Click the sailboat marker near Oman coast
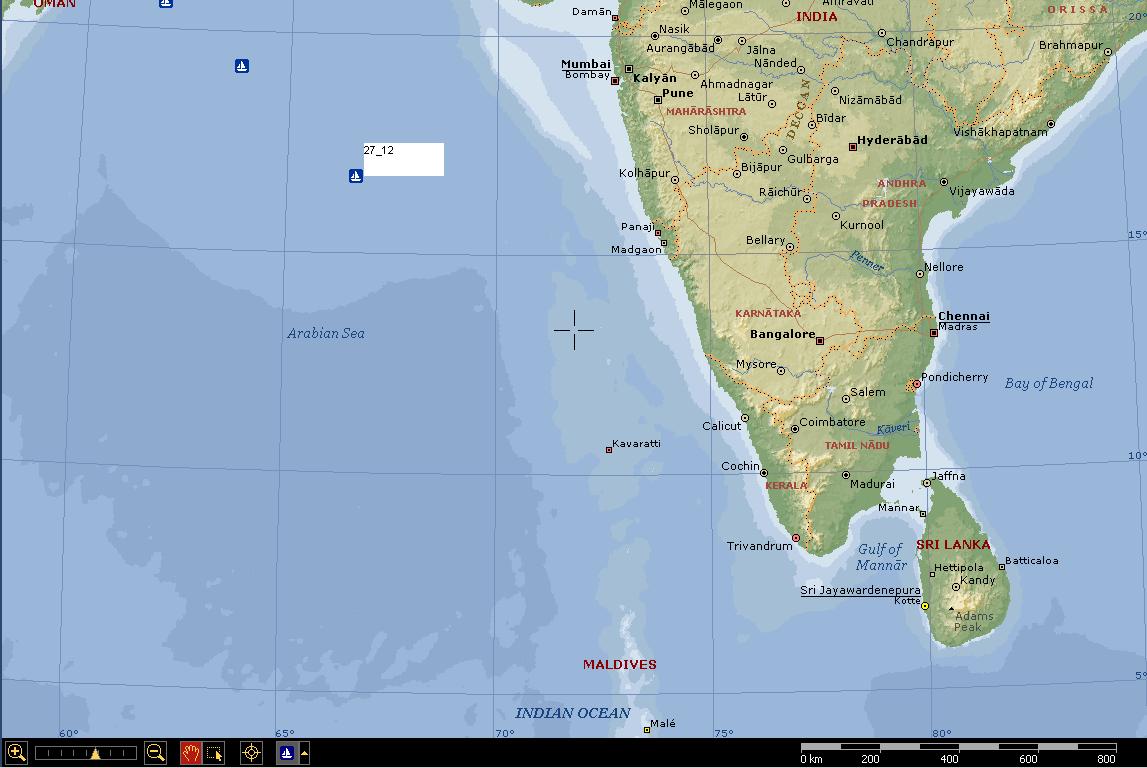1147x768 pixels. [166, 3]
